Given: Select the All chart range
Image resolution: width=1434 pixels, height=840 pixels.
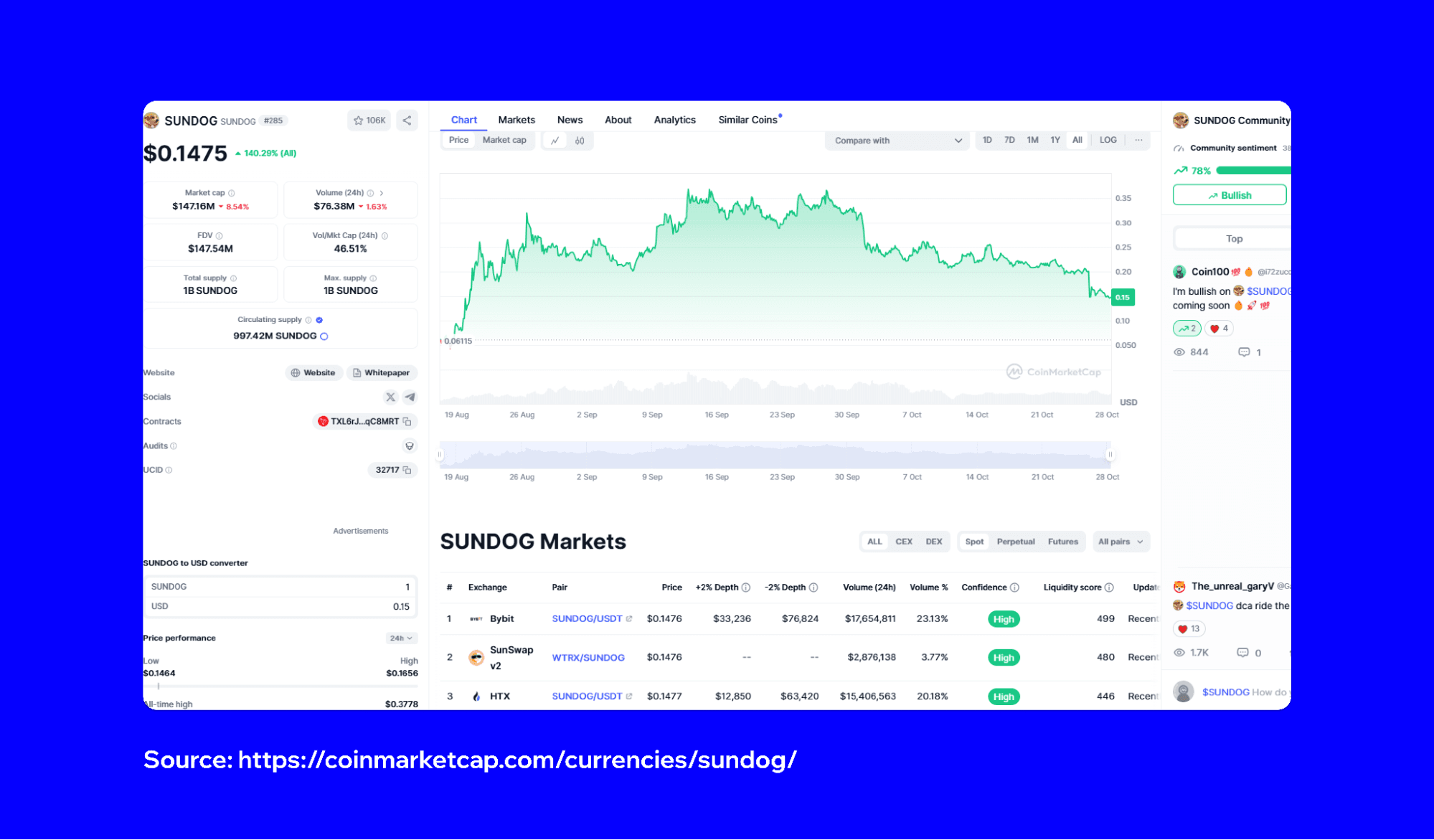Looking at the screenshot, I should 1077,141.
